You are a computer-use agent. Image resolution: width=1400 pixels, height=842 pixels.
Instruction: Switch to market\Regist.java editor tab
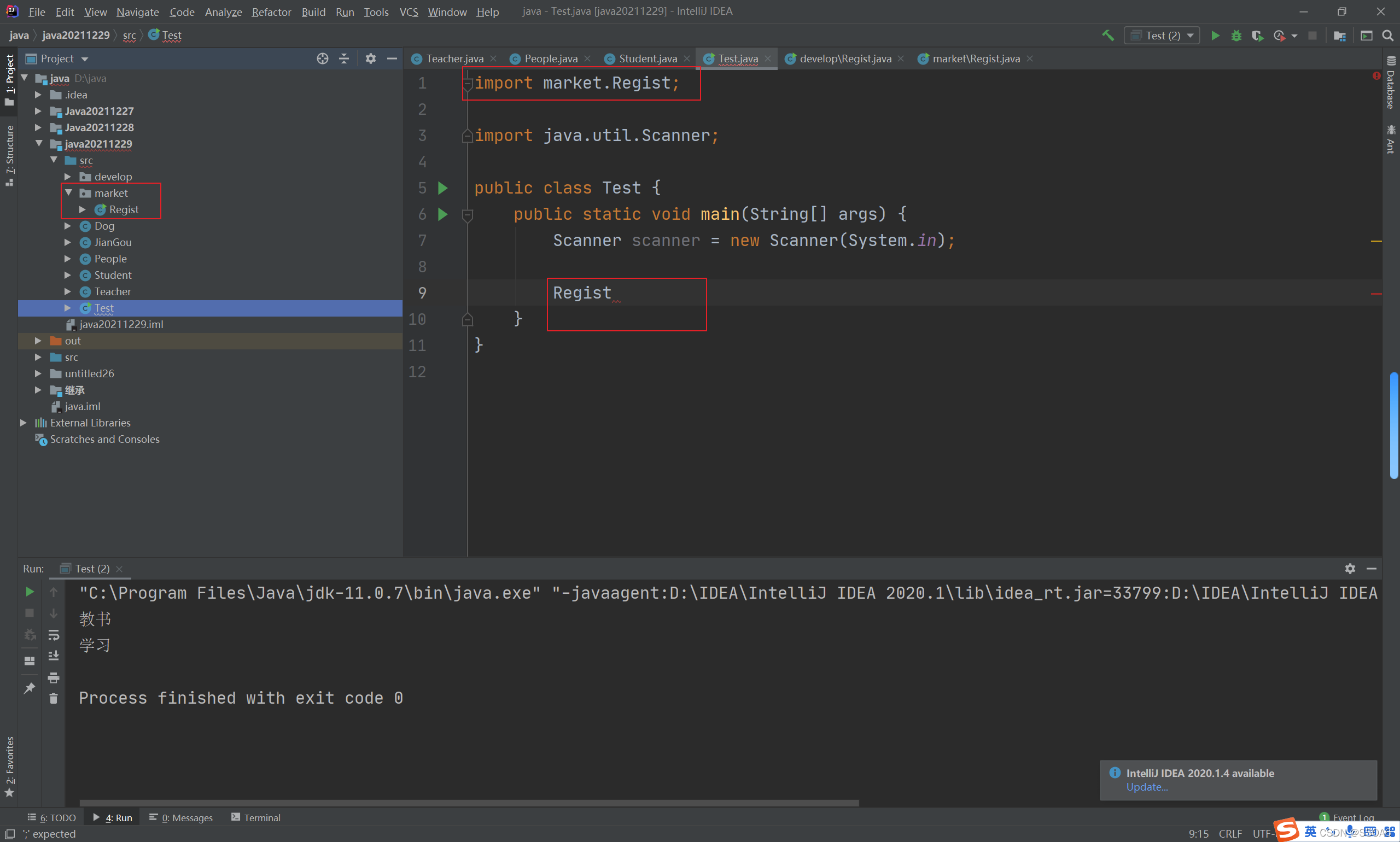976,59
